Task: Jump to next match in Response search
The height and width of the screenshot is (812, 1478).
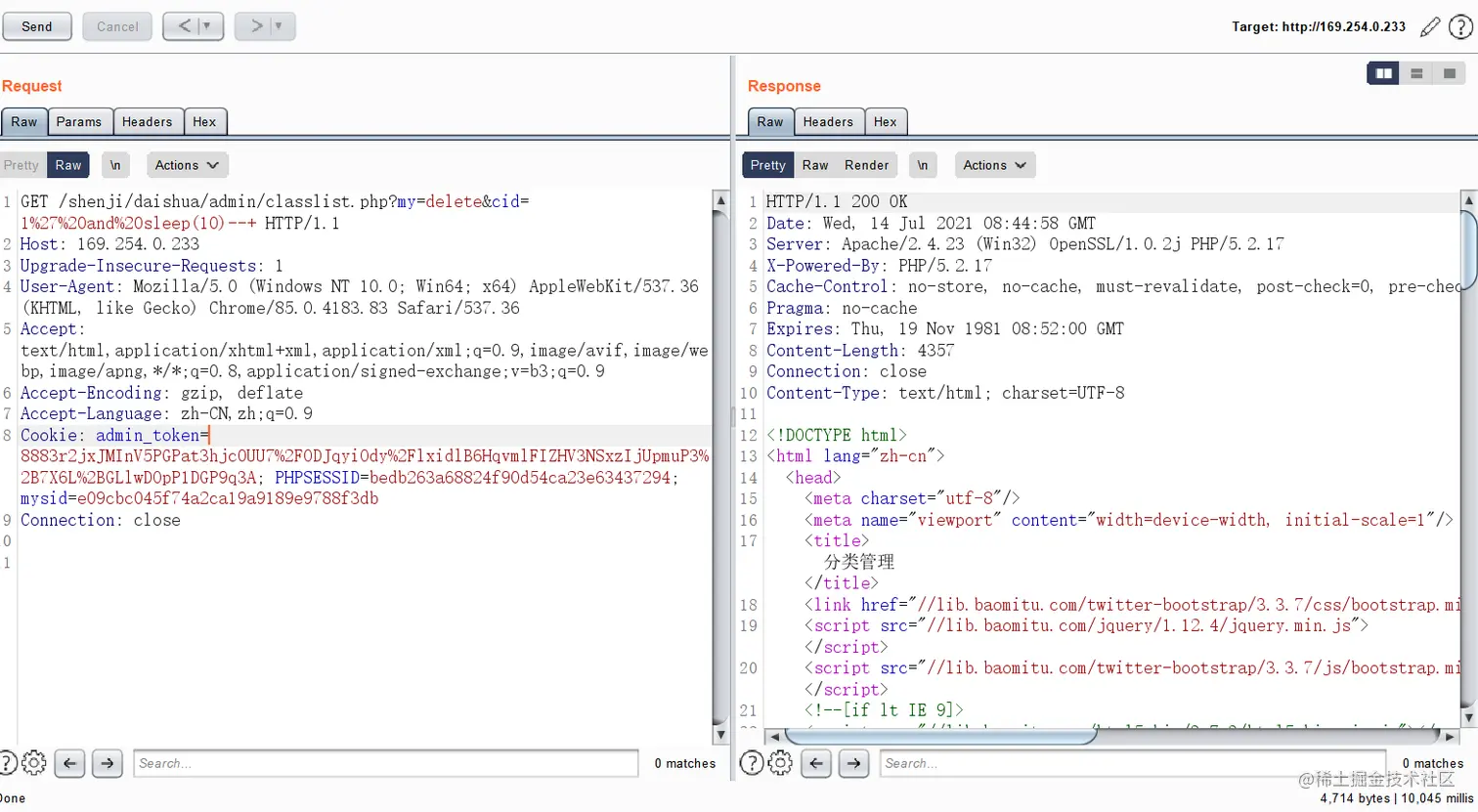Action: click(x=854, y=763)
